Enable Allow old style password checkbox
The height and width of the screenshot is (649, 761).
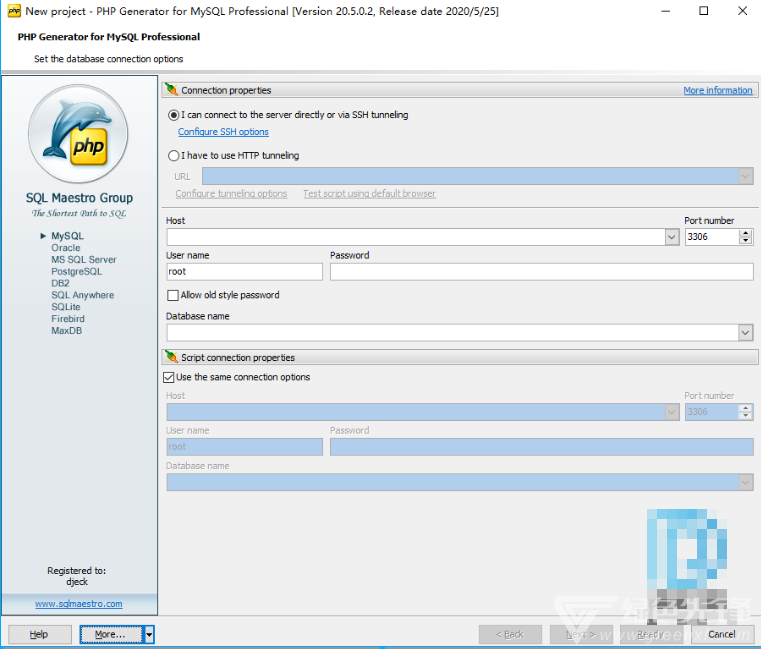click(x=172, y=295)
